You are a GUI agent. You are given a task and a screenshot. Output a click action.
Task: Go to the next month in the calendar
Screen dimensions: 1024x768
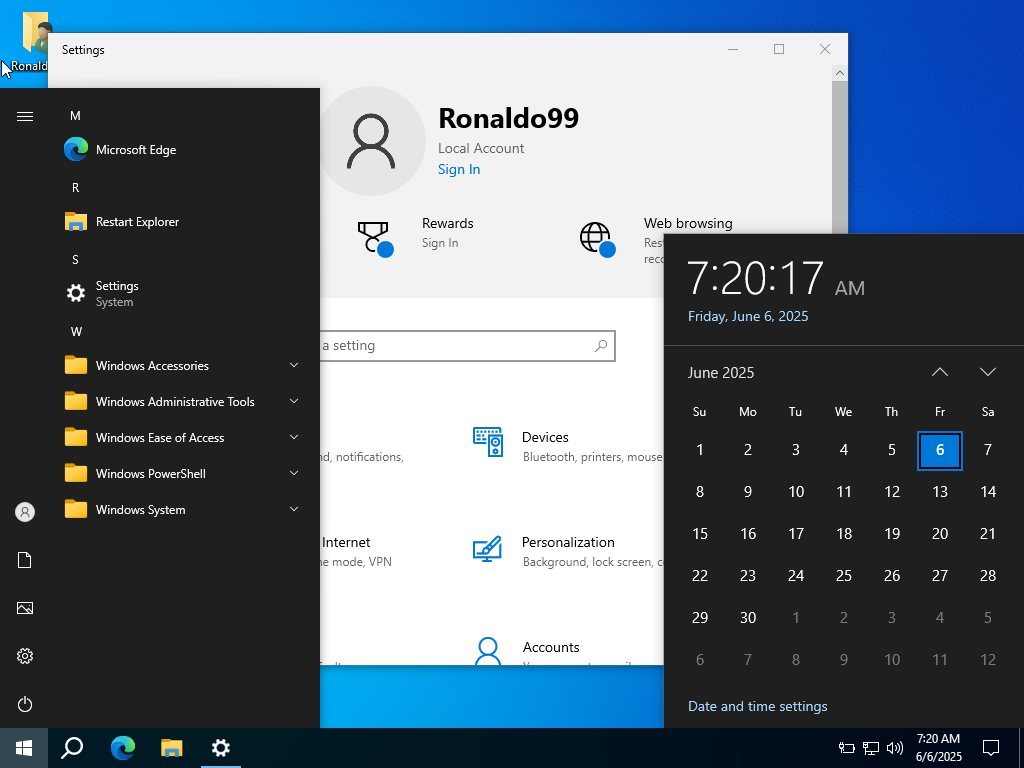pyautogui.click(x=988, y=372)
